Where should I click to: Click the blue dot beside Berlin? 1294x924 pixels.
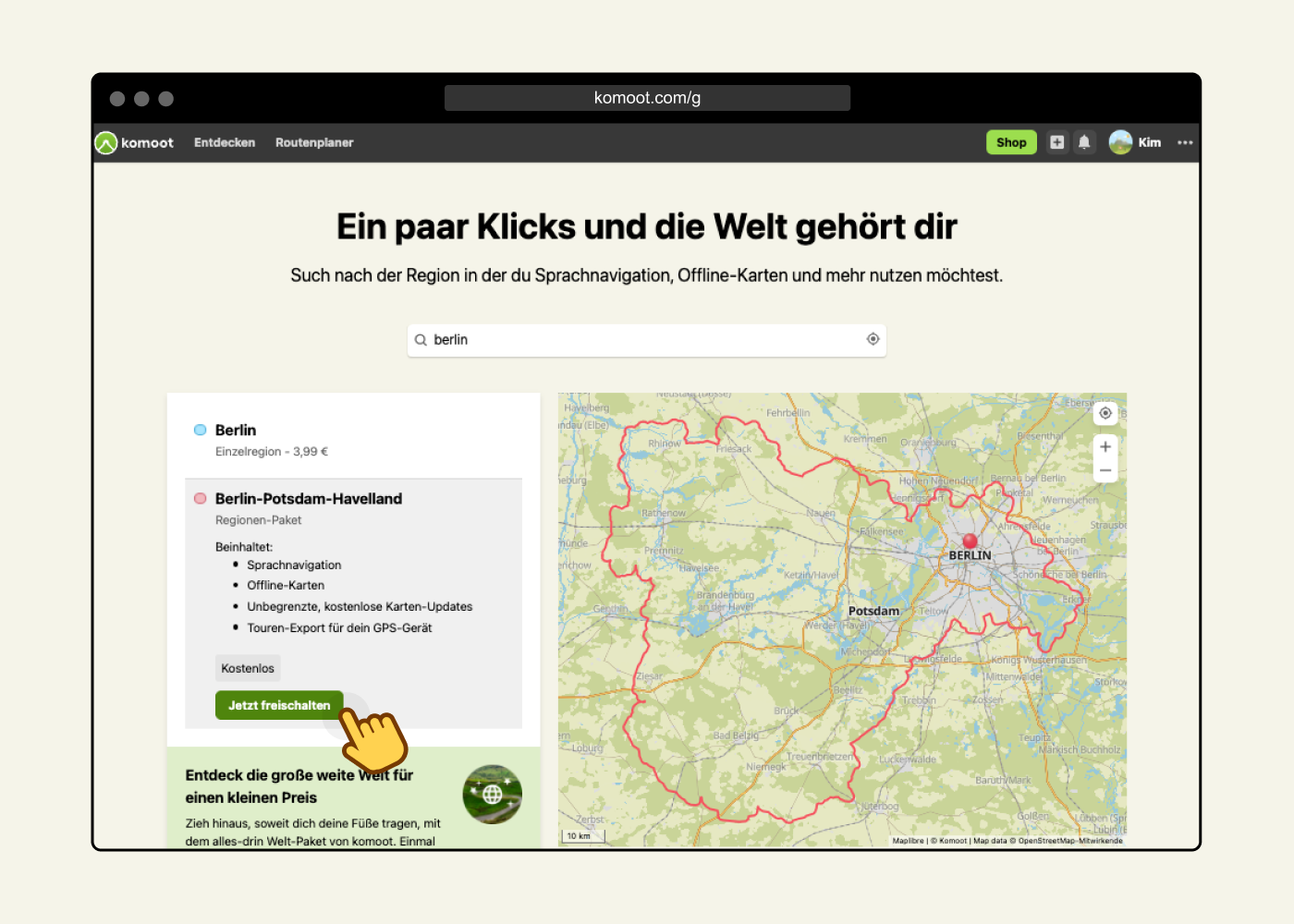click(200, 430)
